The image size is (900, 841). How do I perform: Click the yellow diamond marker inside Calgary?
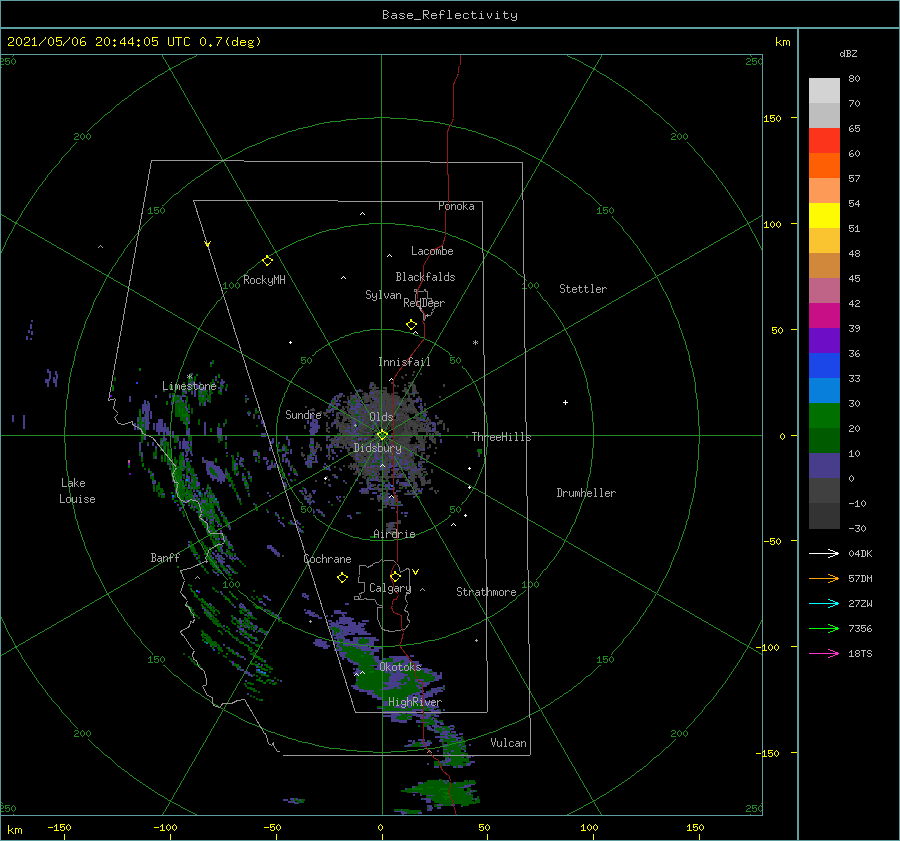tap(395, 576)
